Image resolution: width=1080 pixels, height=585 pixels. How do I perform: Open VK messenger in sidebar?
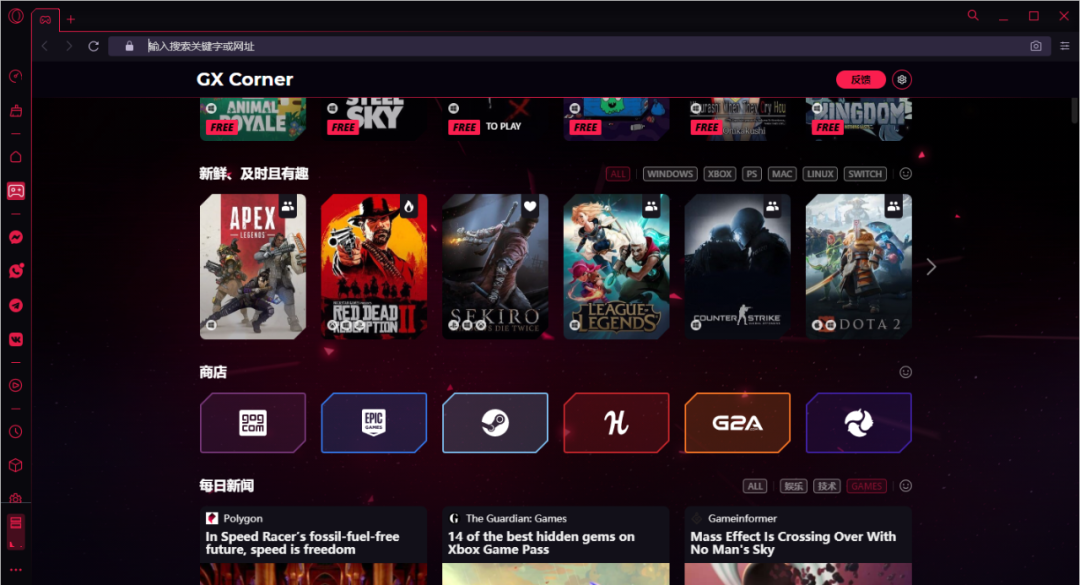15,339
